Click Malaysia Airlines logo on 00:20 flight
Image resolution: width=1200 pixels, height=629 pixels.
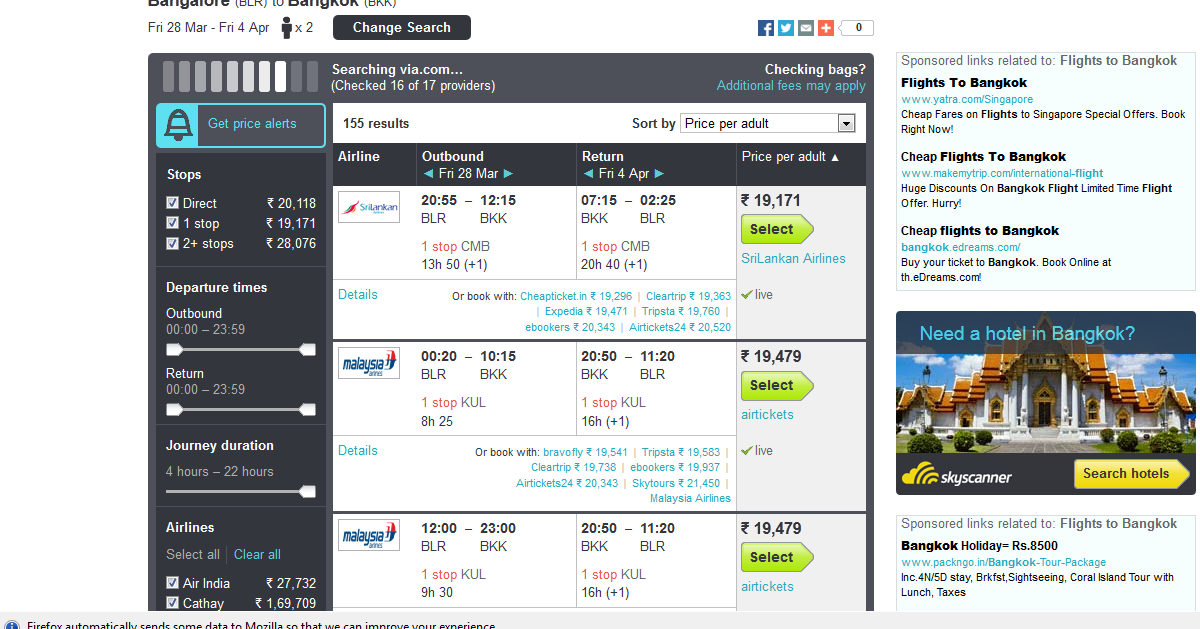369,363
